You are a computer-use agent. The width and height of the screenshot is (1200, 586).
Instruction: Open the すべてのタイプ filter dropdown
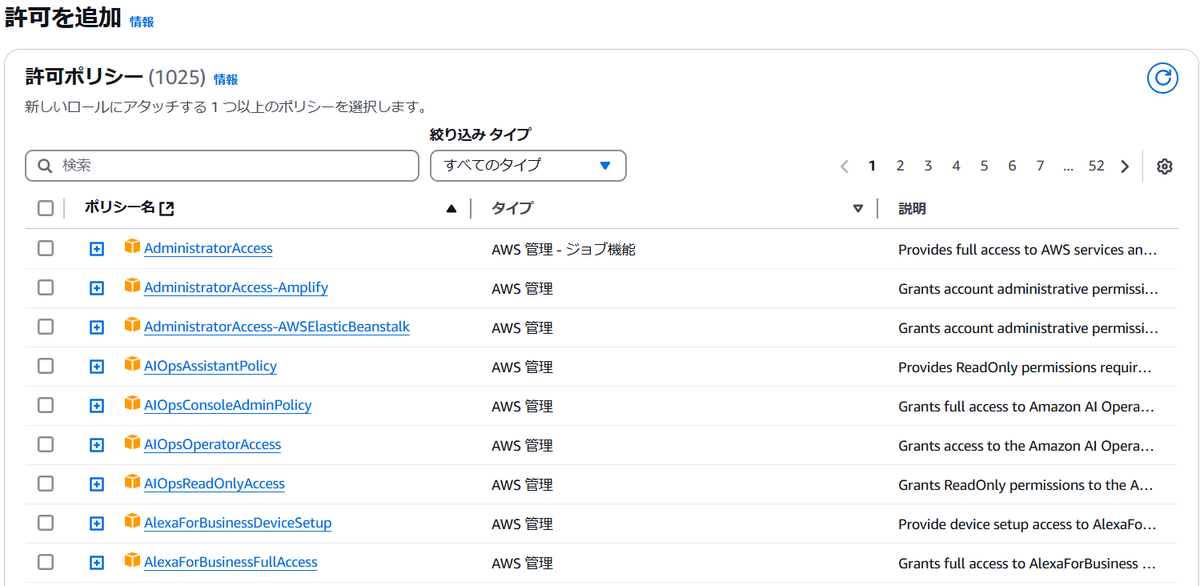pos(528,166)
